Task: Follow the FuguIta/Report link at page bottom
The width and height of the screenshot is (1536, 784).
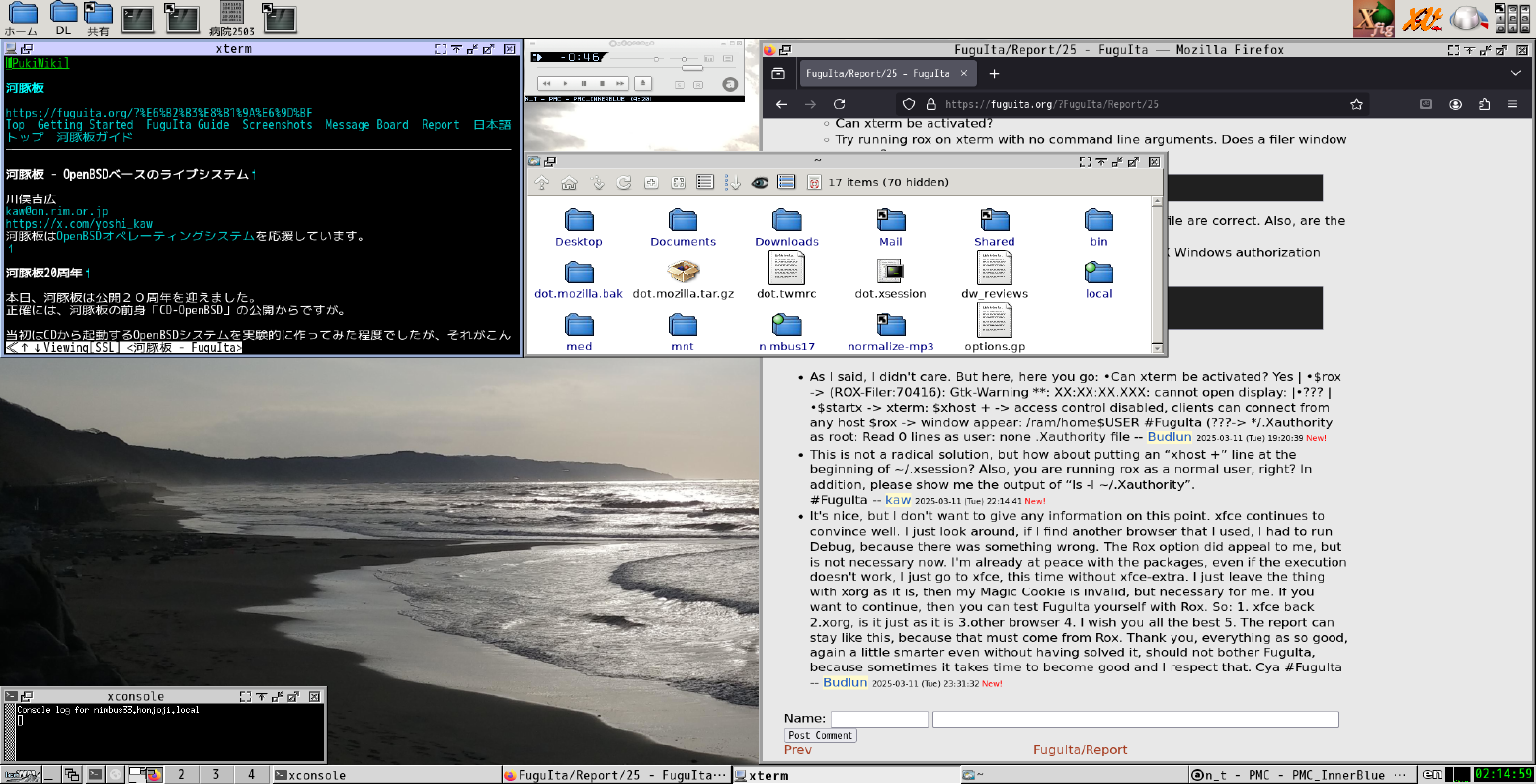Action: click(1080, 750)
